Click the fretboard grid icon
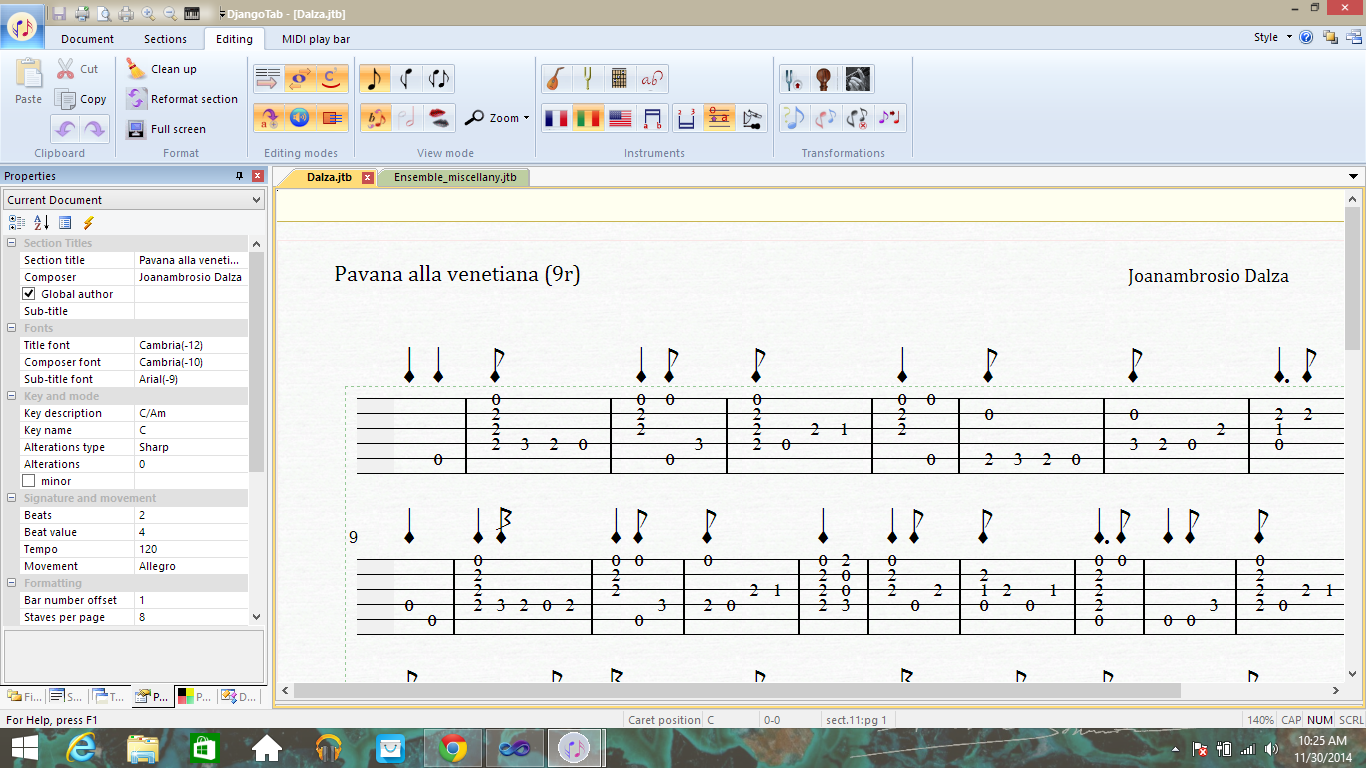Screen dimensions: 1366x768 coord(619,79)
